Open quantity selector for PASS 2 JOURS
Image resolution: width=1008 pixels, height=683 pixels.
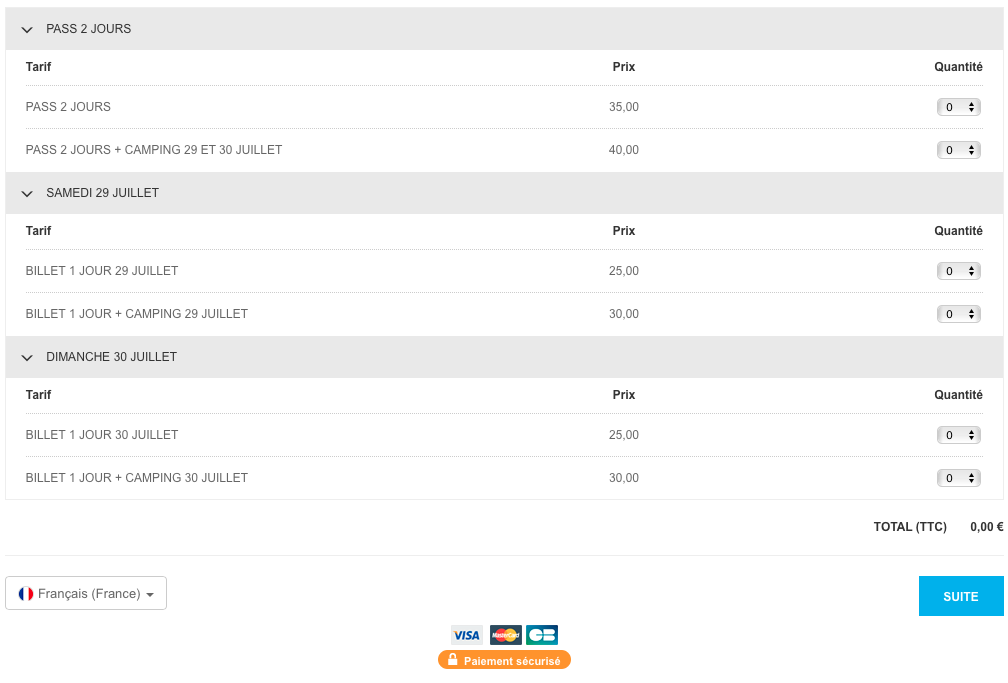coord(958,107)
